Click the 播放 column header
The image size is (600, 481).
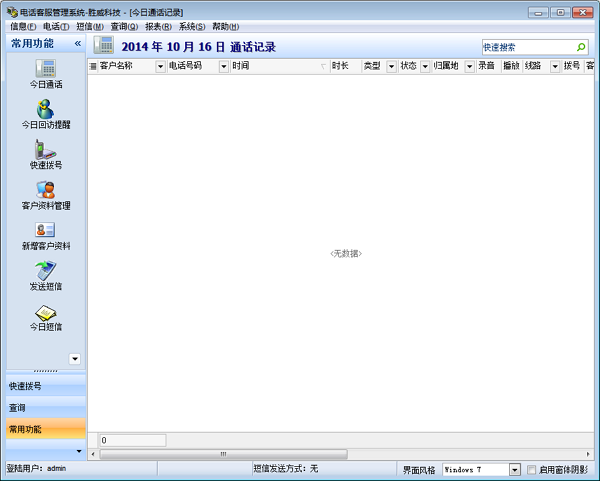tap(512, 66)
